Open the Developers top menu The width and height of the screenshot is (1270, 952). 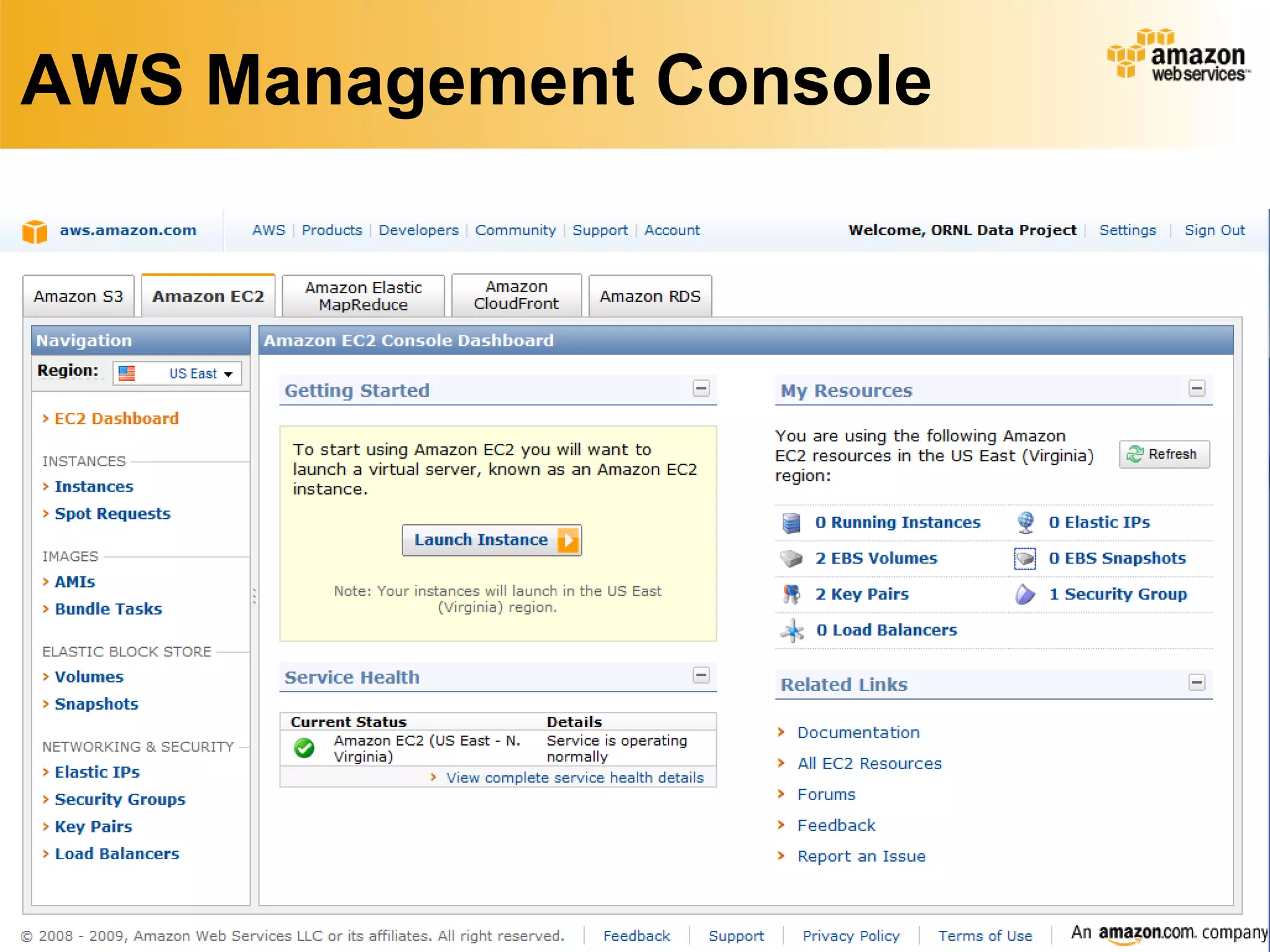419,230
